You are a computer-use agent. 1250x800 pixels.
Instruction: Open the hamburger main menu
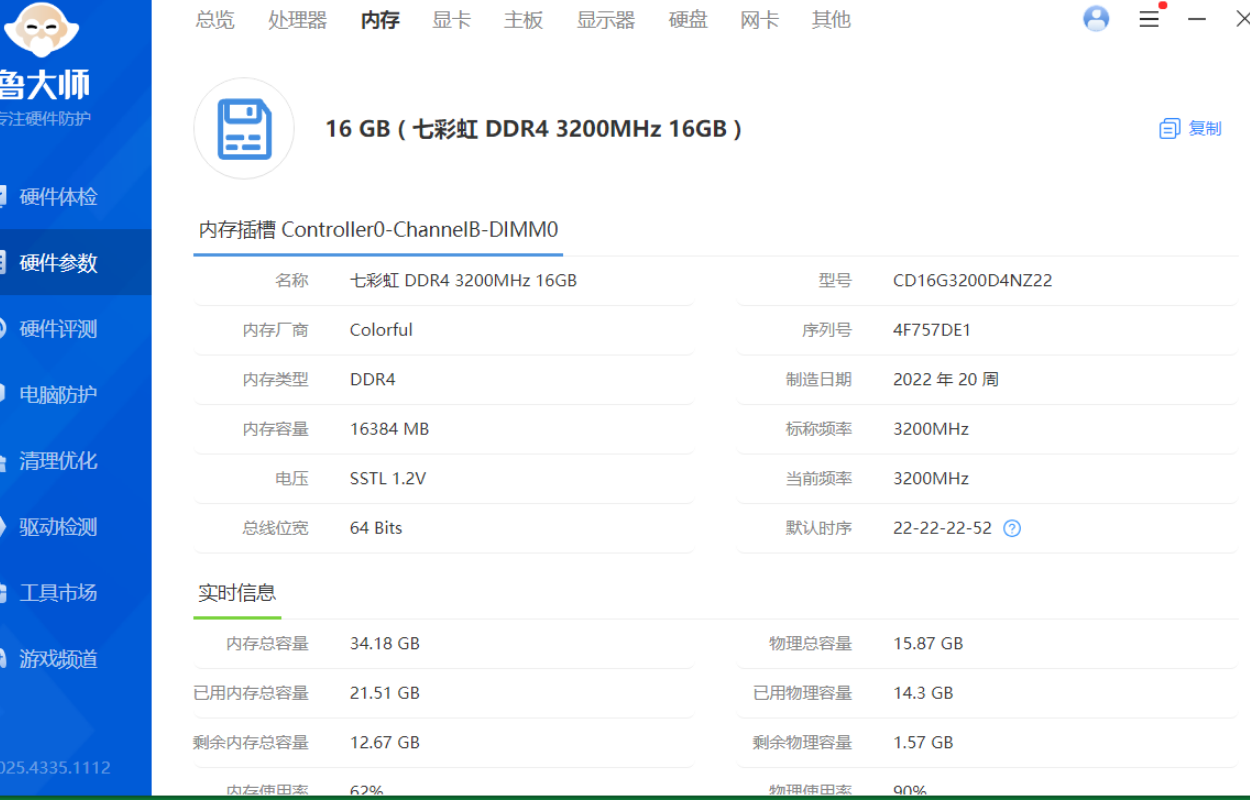pyautogui.click(x=1149, y=19)
